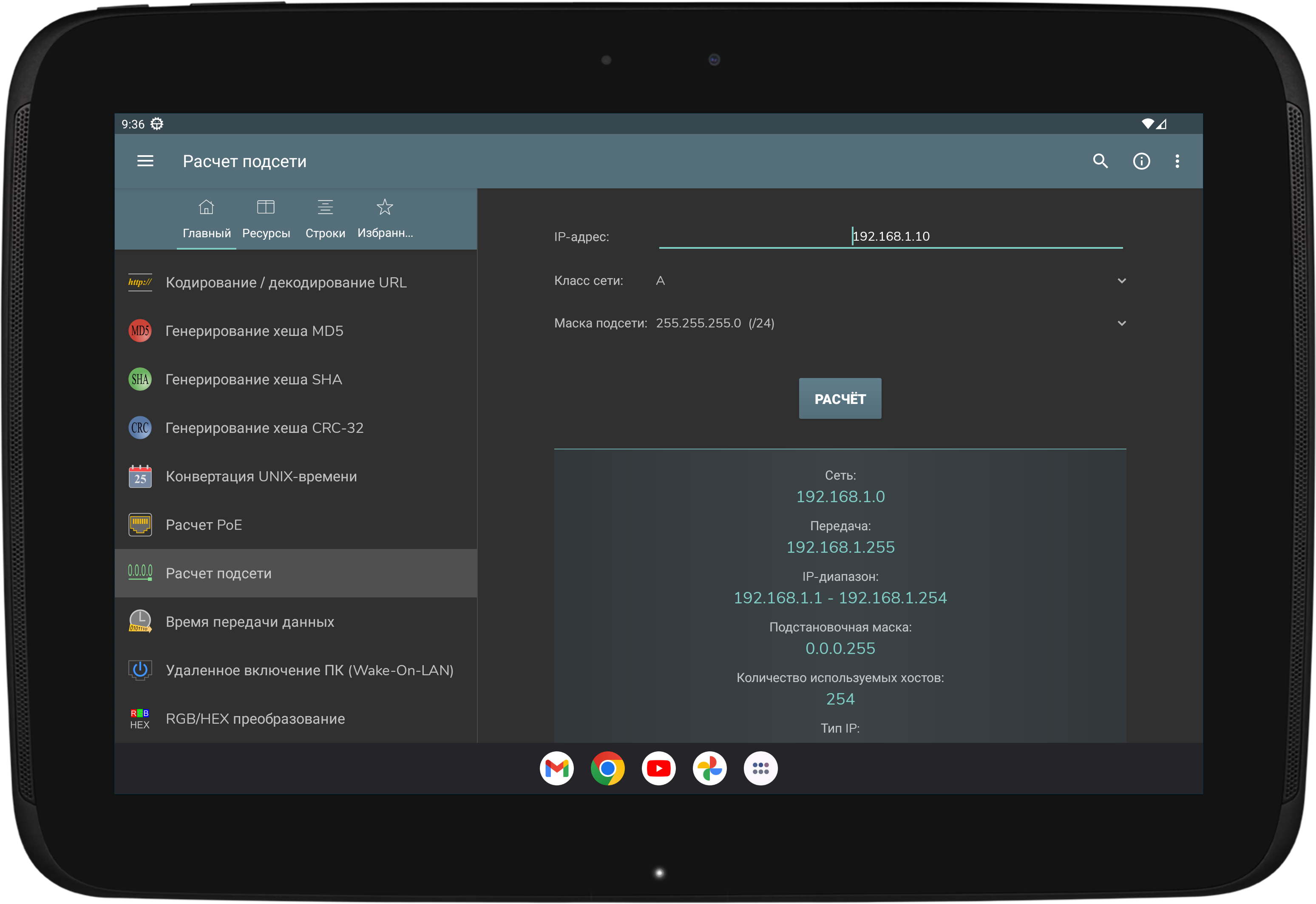Switch to the Избранн... favorites tab
The height and width of the screenshot is (904, 1316).
tap(385, 219)
